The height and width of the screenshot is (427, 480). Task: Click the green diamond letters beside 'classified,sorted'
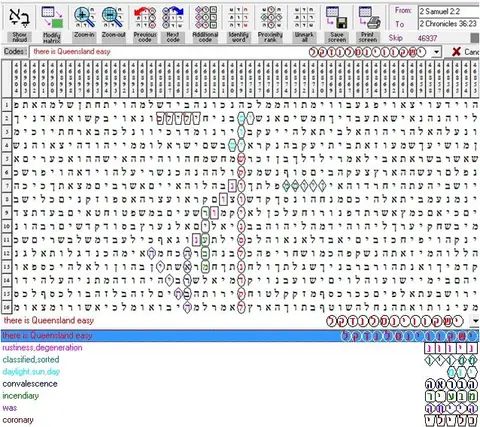coord(451,360)
